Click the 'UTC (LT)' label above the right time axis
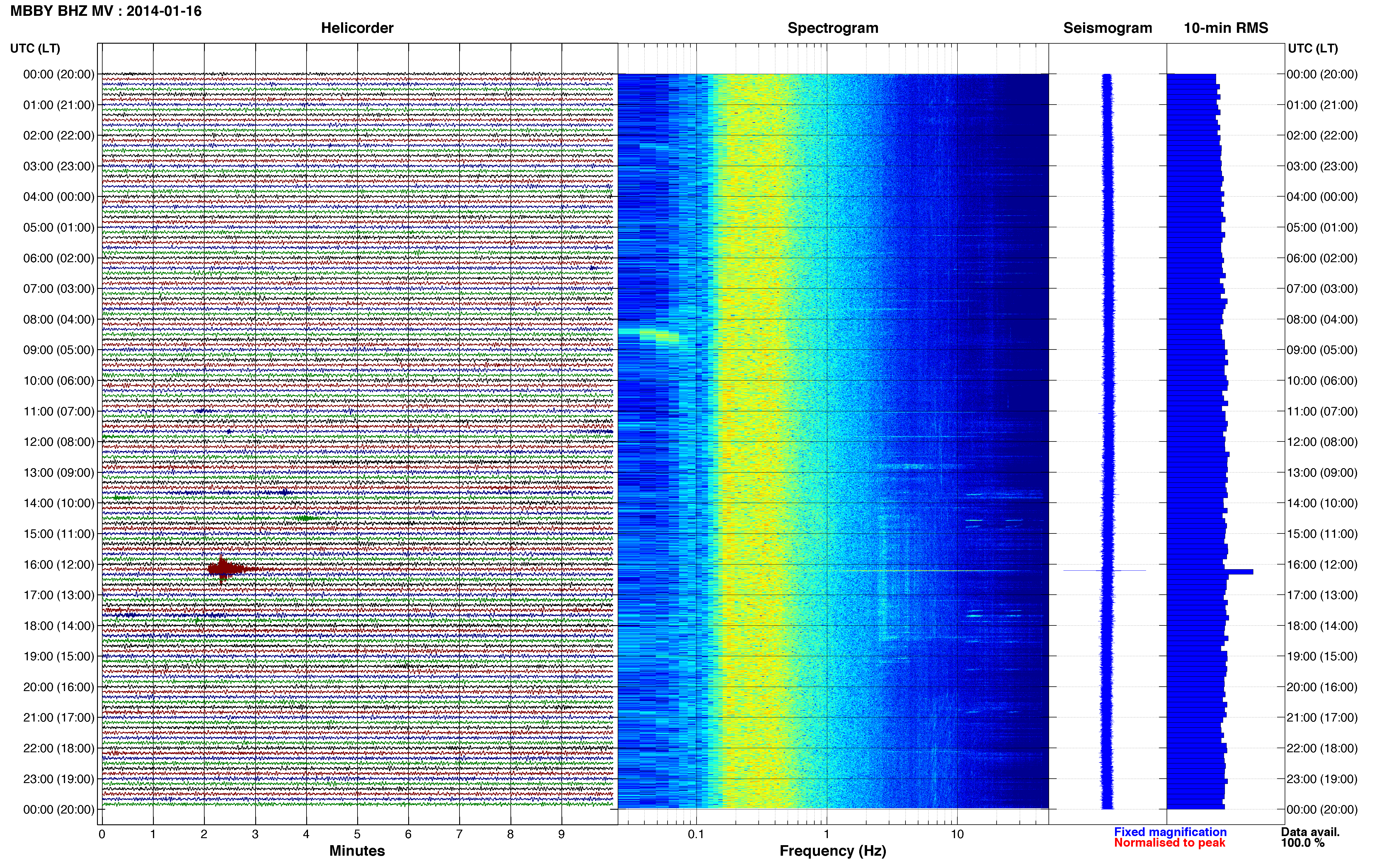The image size is (1389, 868). click(1313, 48)
